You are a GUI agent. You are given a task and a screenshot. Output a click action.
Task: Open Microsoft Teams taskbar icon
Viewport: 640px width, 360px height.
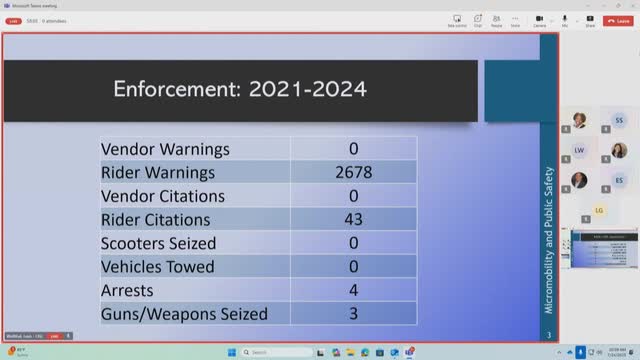click(409, 352)
